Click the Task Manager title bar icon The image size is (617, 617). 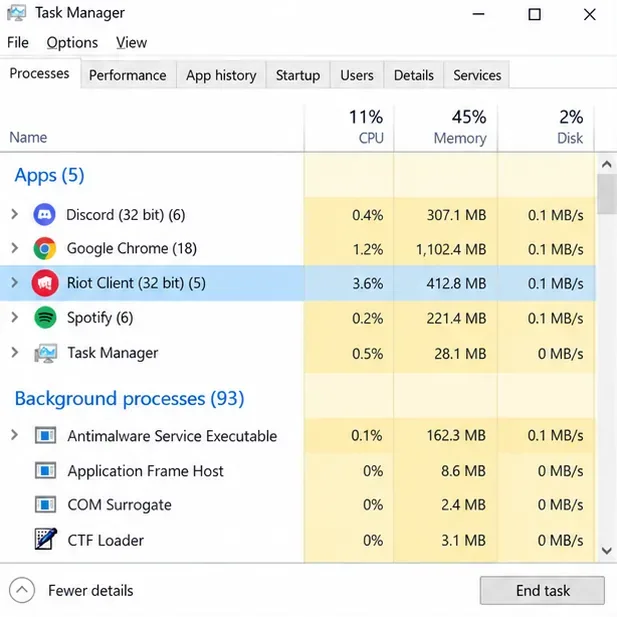pos(16,13)
